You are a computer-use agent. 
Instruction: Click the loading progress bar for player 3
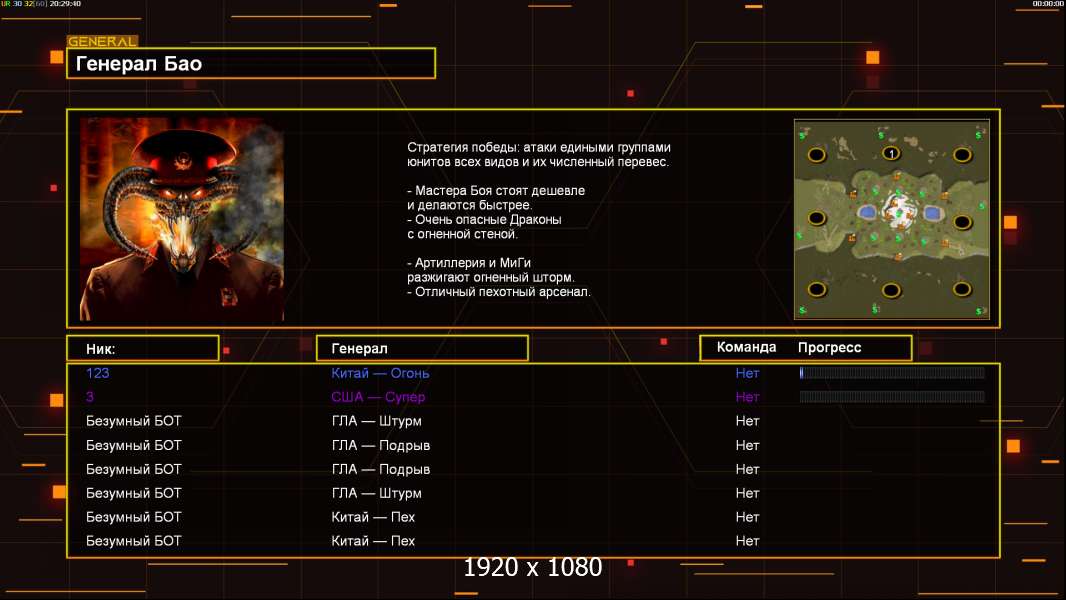tap(892, 396)
